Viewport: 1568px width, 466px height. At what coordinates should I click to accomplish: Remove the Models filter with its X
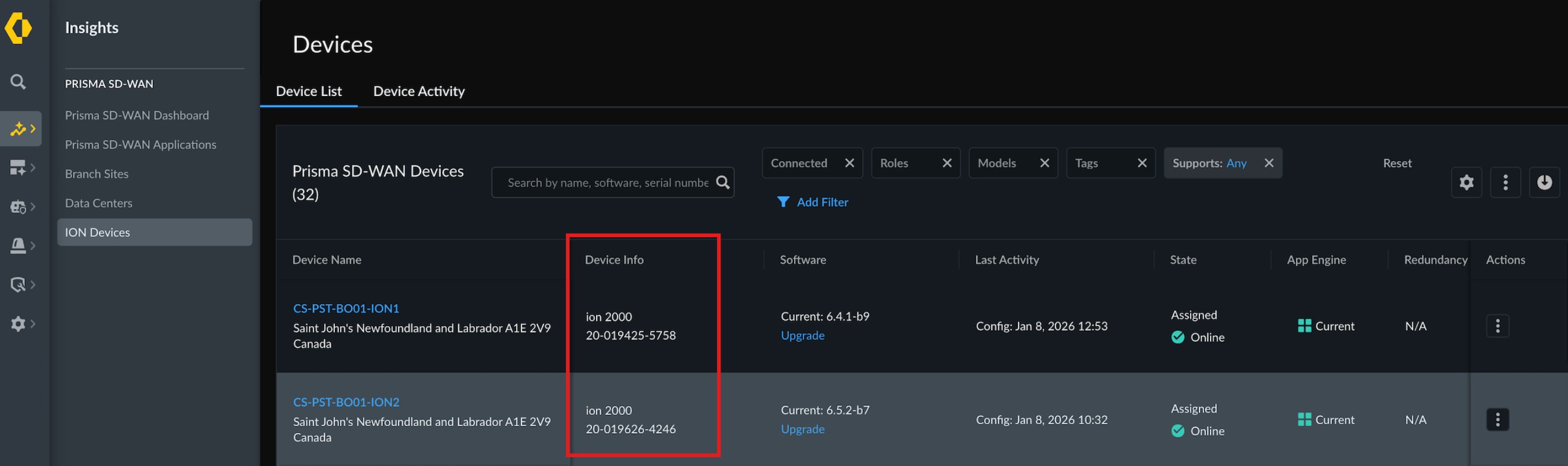click(x=1045, y=162)
